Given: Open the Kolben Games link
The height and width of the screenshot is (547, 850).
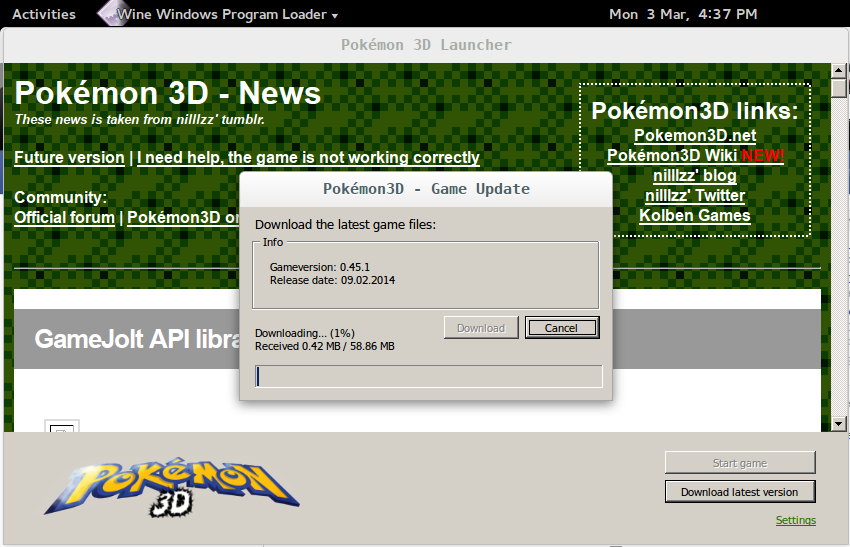Looking at the screenshot, I should (694, 216).
